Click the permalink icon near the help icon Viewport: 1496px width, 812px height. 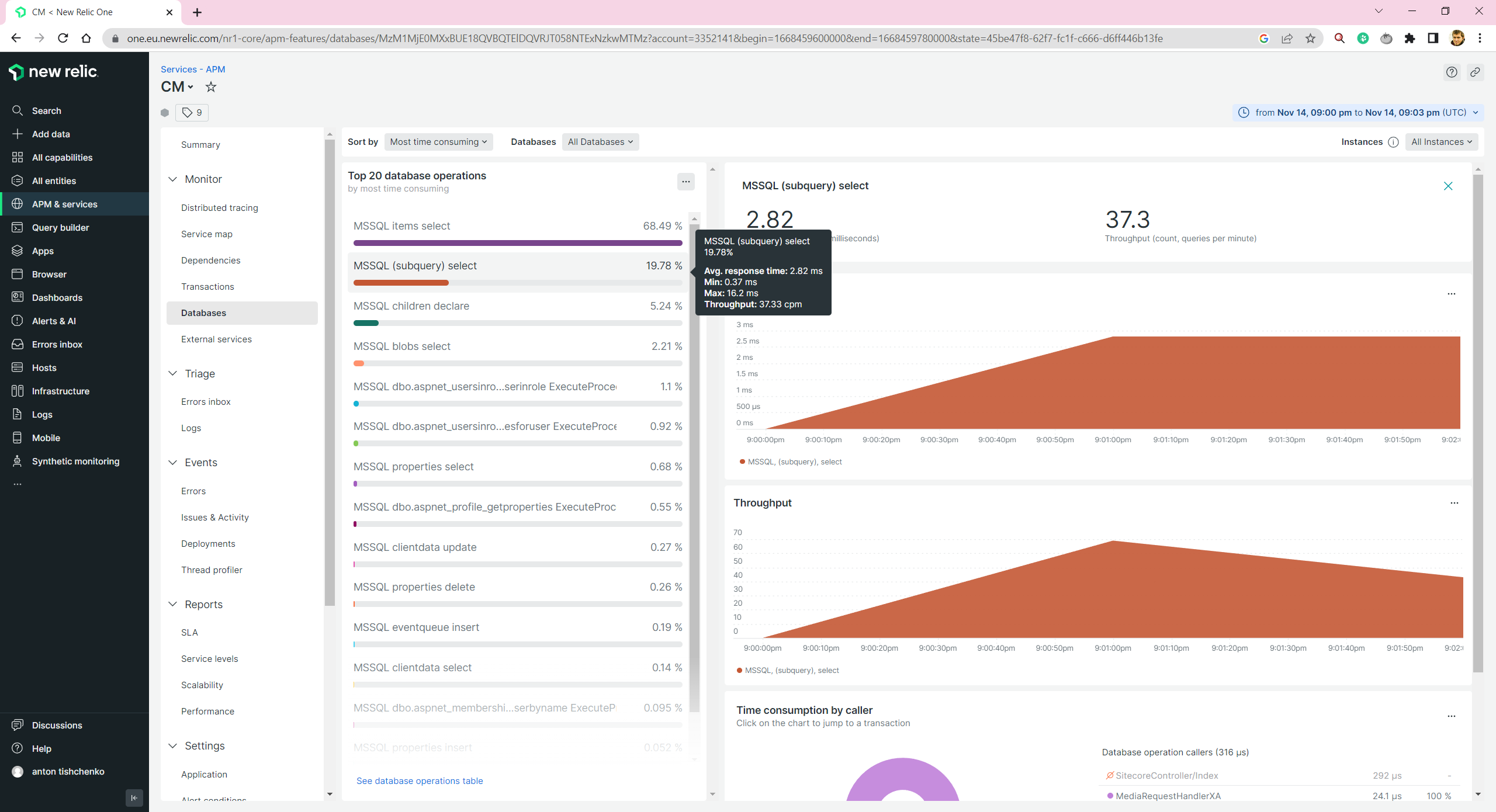point(1475,72)
